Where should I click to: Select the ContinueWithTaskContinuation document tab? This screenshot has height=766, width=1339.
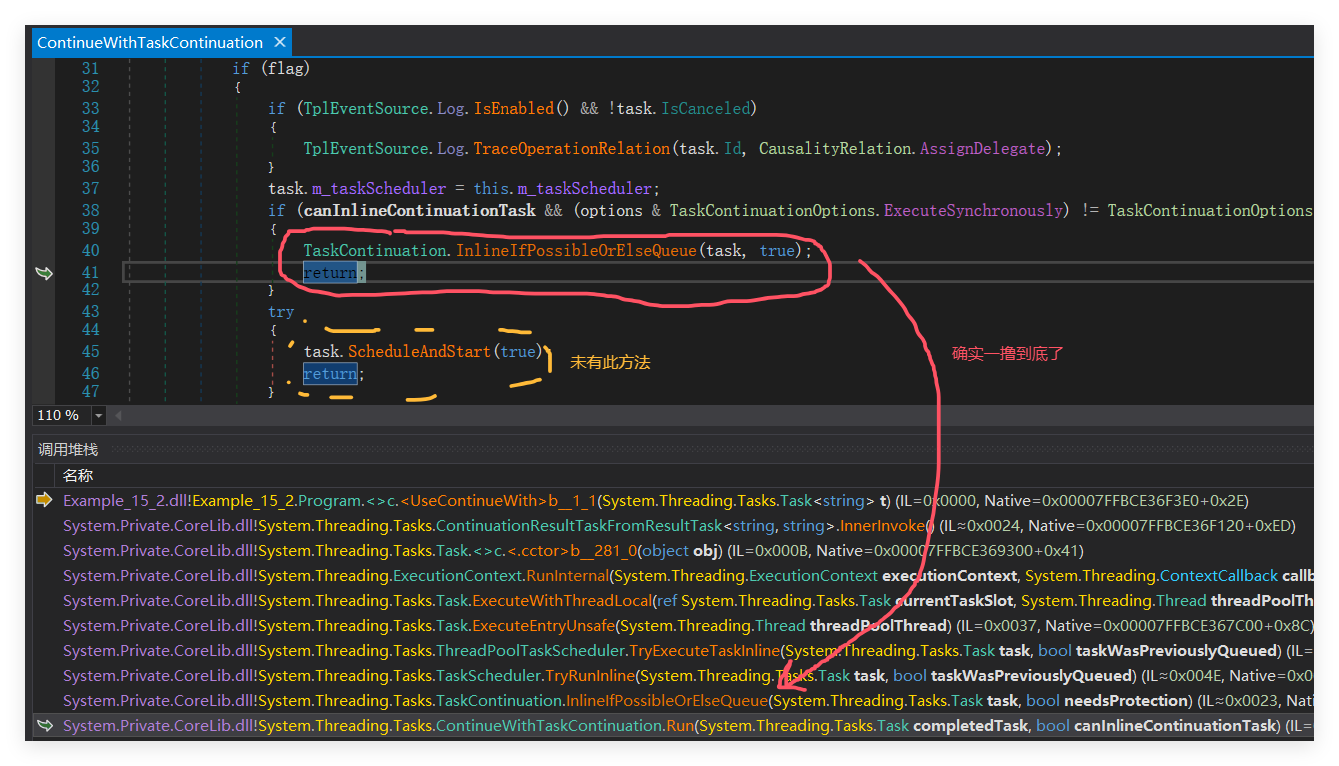[x=150, y=42]
